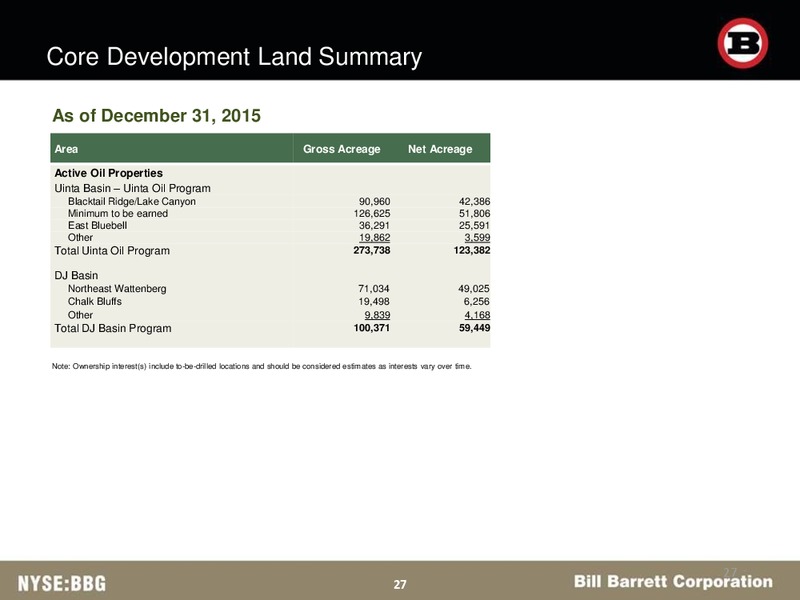The height and width of the screenshot is (600, 800).
Task: Select the 'Chalk Bluffs' row label
Action: click(x=95, y=302)
